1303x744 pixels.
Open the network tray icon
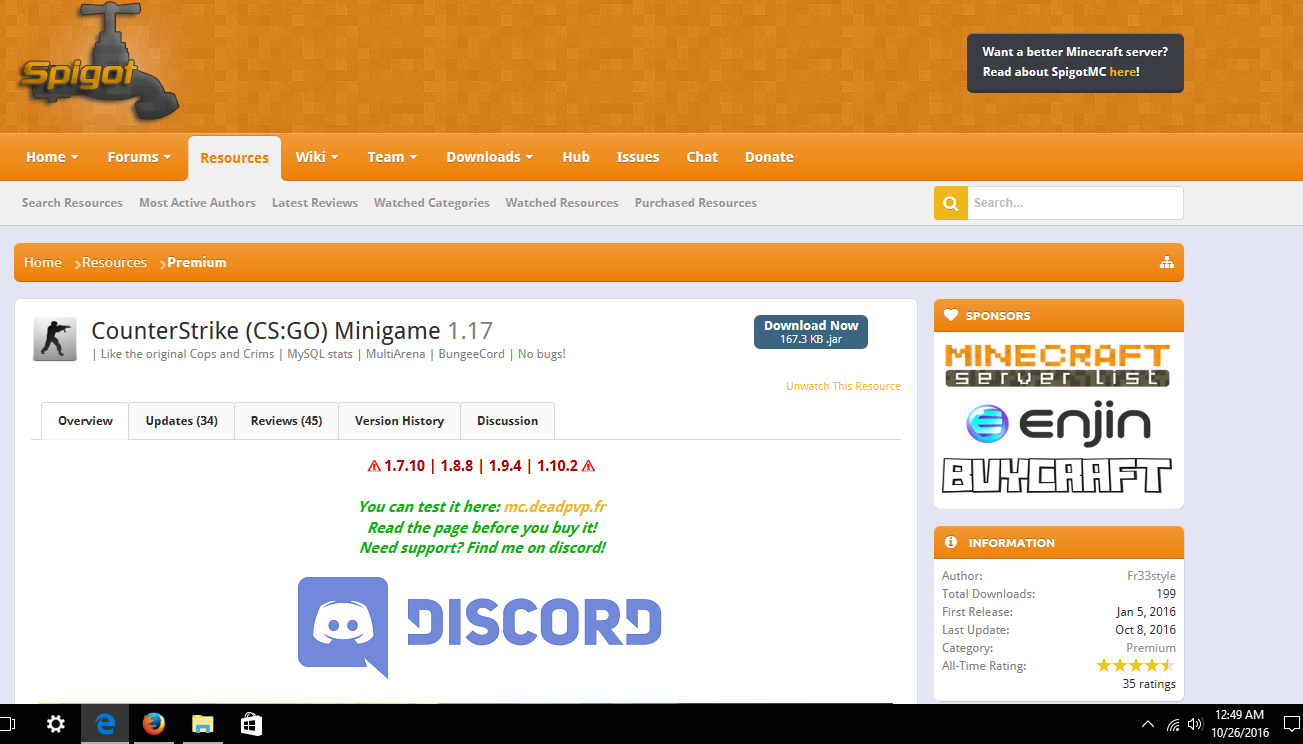point(1173,724)
